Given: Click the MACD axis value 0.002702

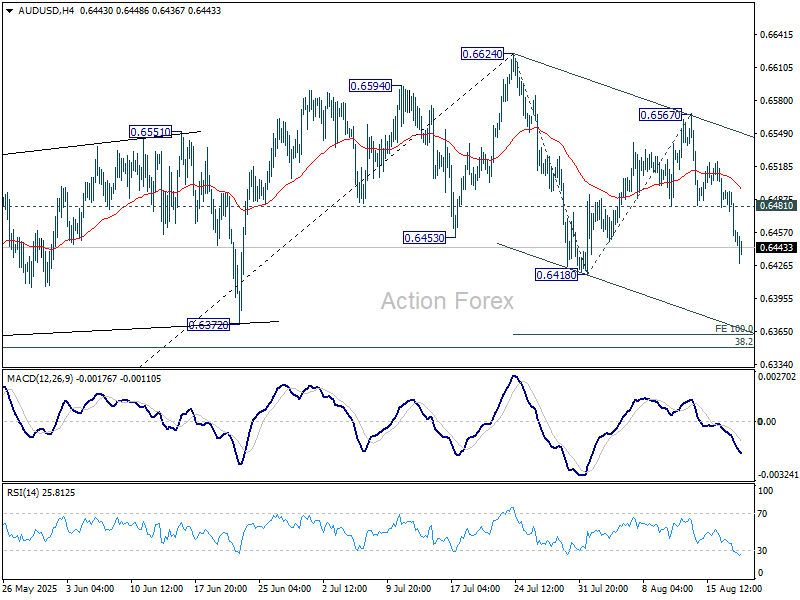Looking at the screenshot, I should pos(777,377).
